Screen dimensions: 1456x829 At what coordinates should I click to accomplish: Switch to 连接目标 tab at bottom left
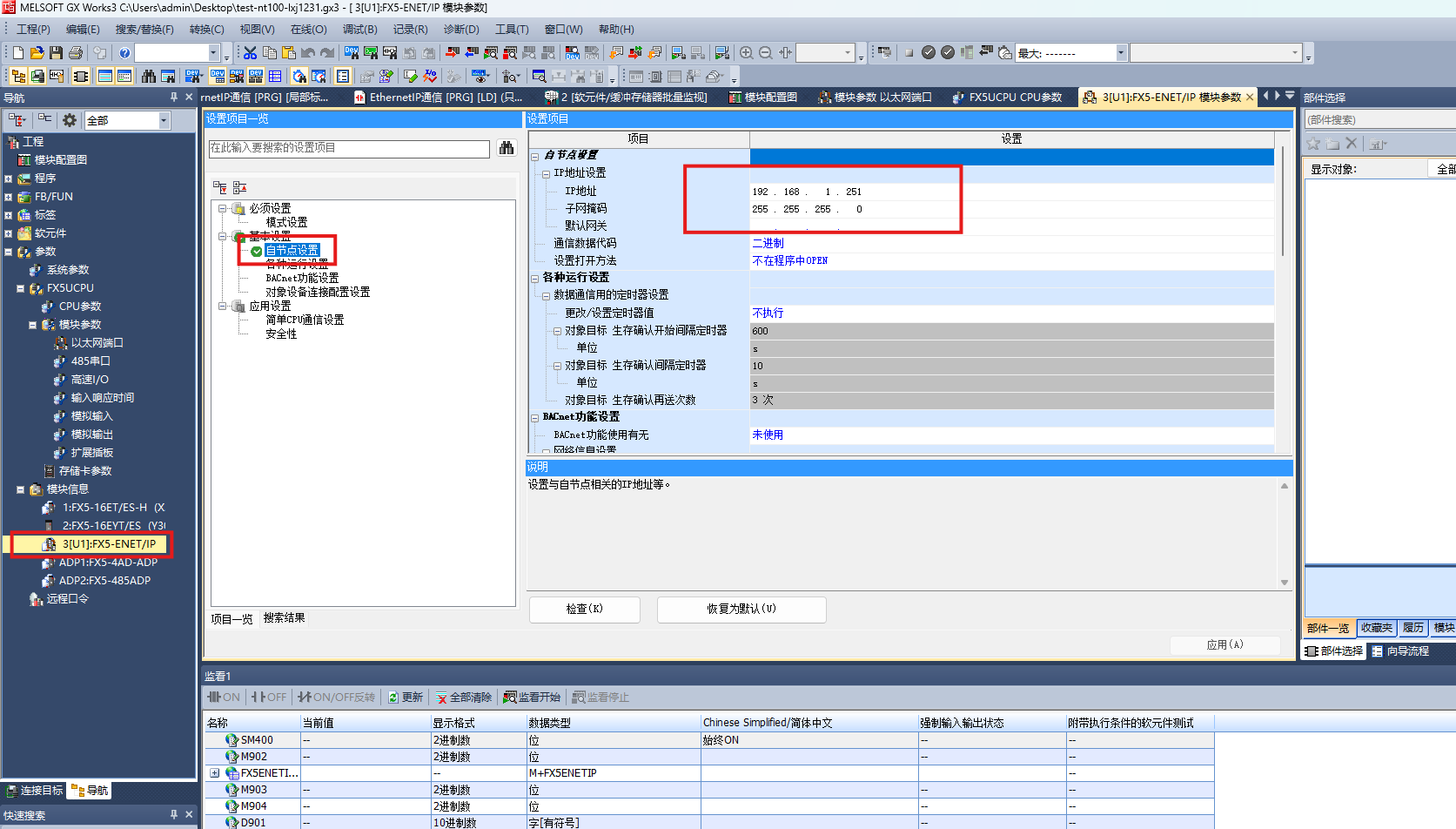click(35, 790)
